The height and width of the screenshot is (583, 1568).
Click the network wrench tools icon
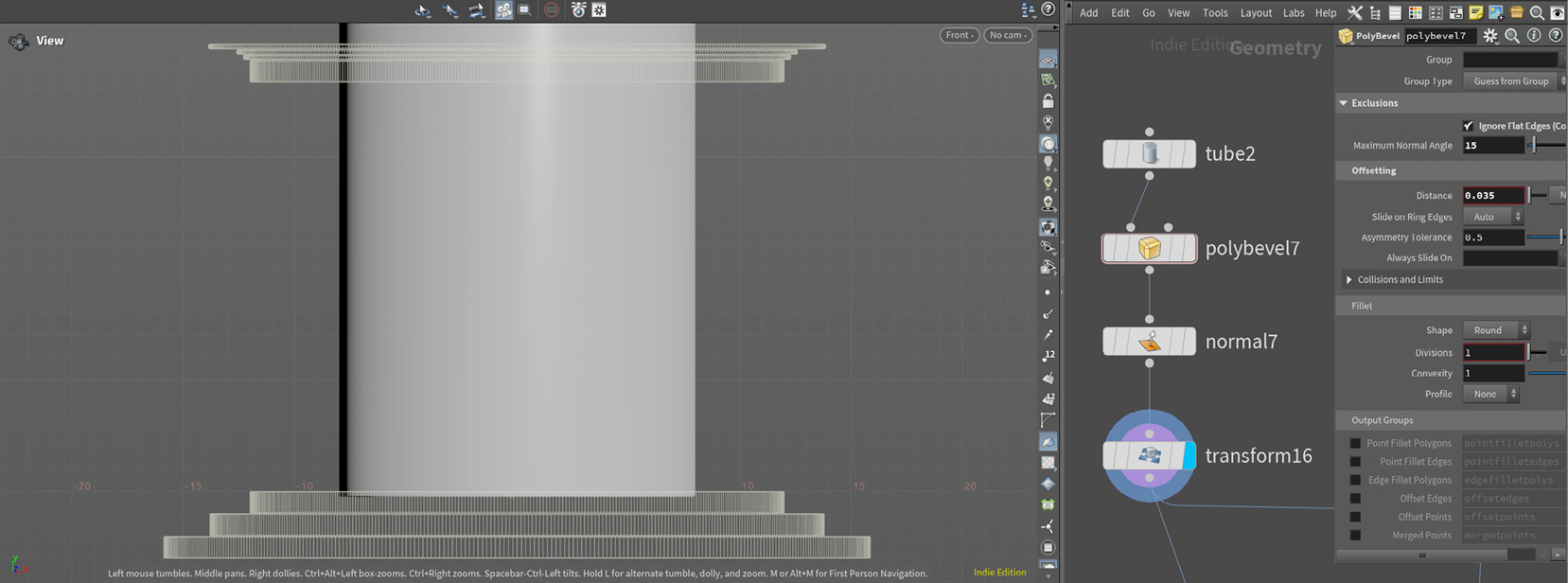pyautogui.click(x=1355, y=12)
